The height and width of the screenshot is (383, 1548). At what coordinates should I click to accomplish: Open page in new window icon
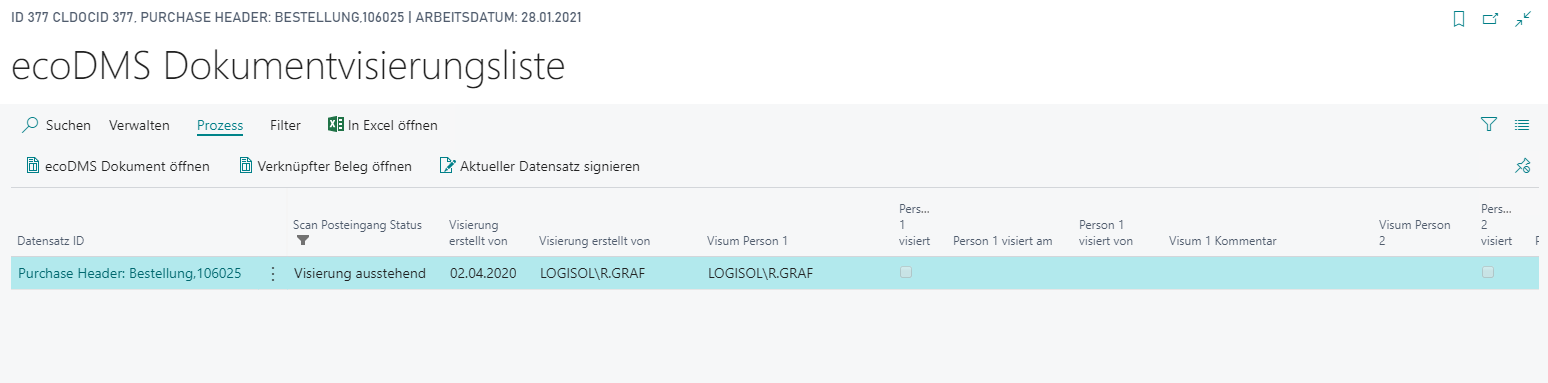tap(1490, 19)
